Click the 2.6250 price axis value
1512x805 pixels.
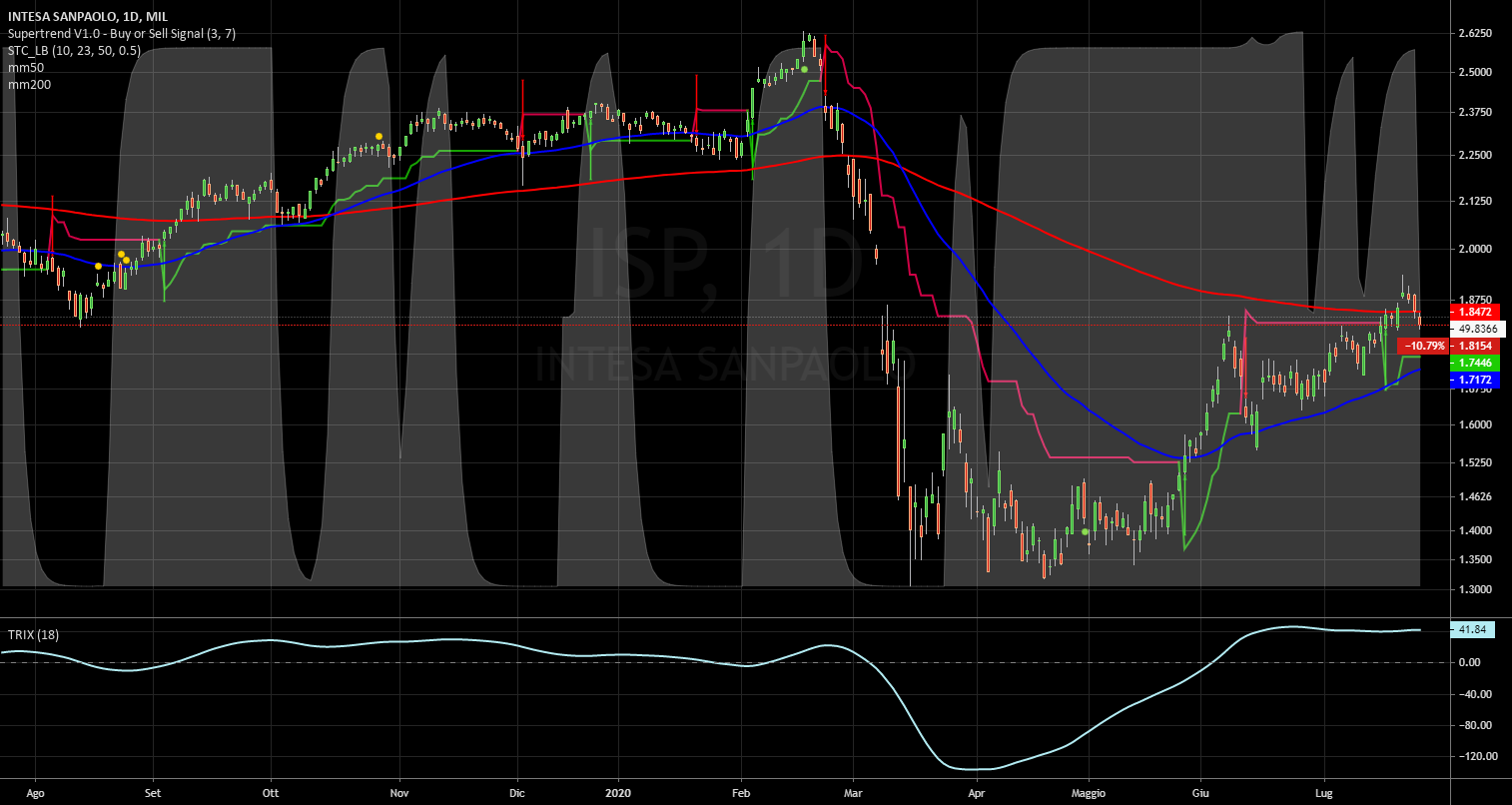pos(1476,33)
